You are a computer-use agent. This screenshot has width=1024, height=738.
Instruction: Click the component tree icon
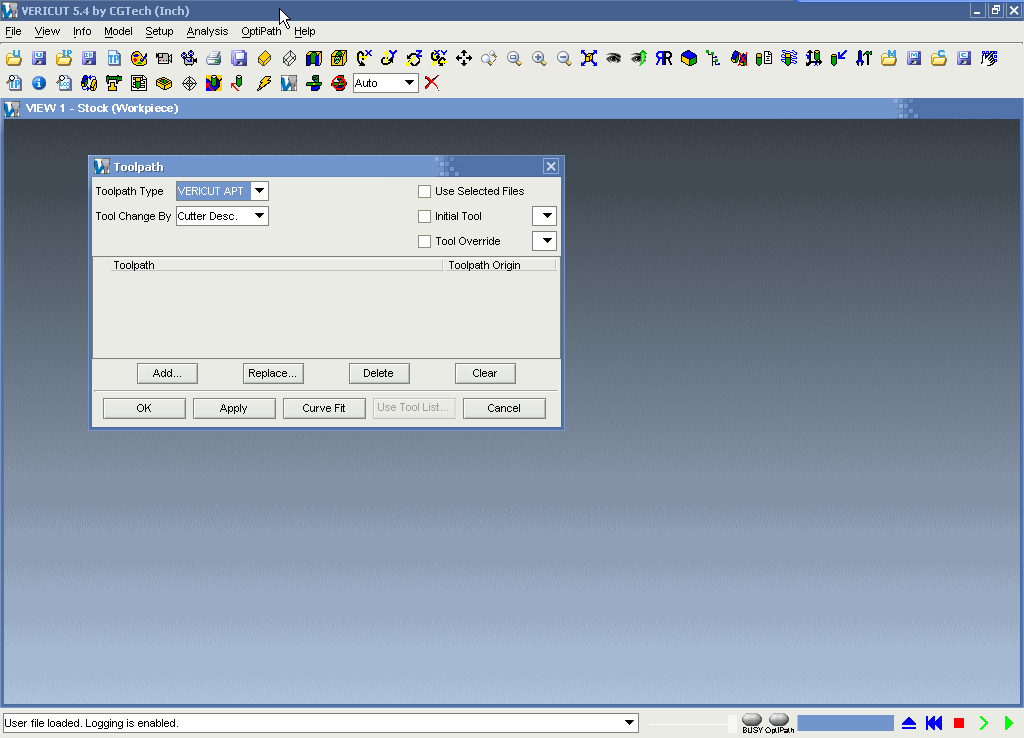pyautogui.click(x=714, y=58)
